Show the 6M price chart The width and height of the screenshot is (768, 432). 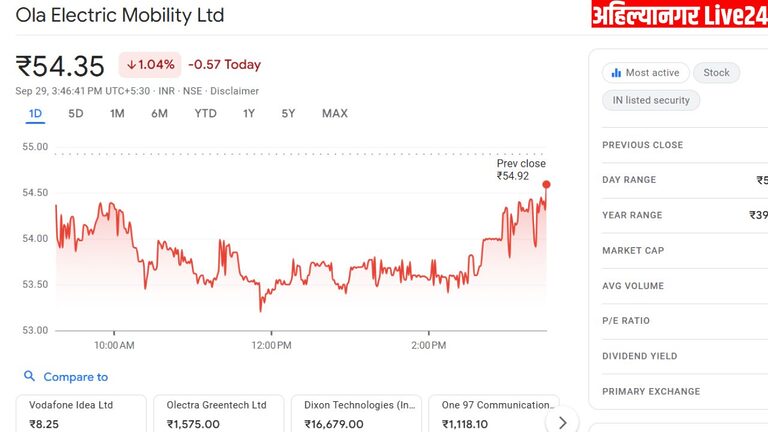point(159,113)
